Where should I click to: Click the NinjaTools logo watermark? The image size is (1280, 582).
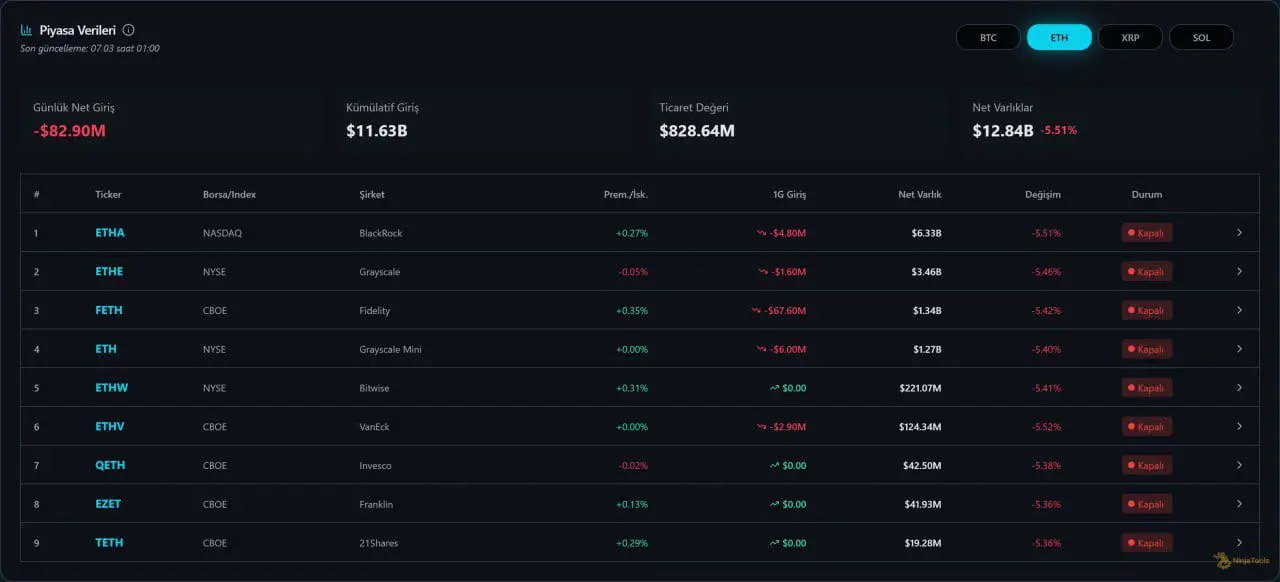coord(1235,562)
